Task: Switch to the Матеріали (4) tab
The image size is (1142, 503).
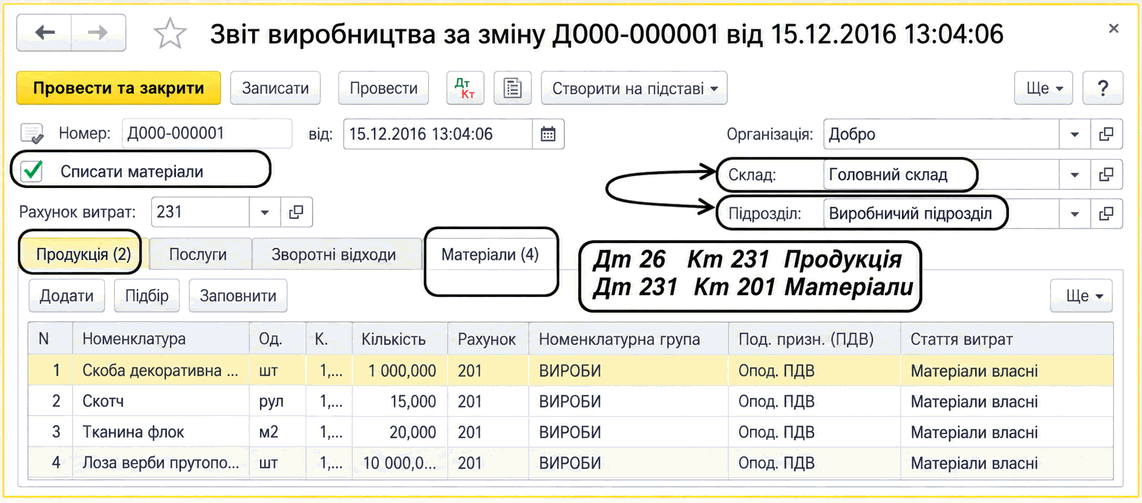Action: click(489, 256)
